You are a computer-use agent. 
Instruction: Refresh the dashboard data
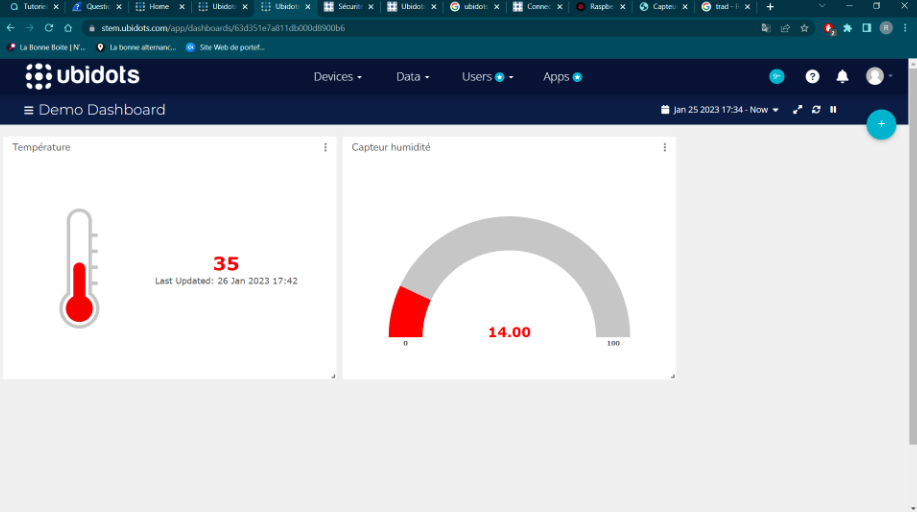(816, 110)
